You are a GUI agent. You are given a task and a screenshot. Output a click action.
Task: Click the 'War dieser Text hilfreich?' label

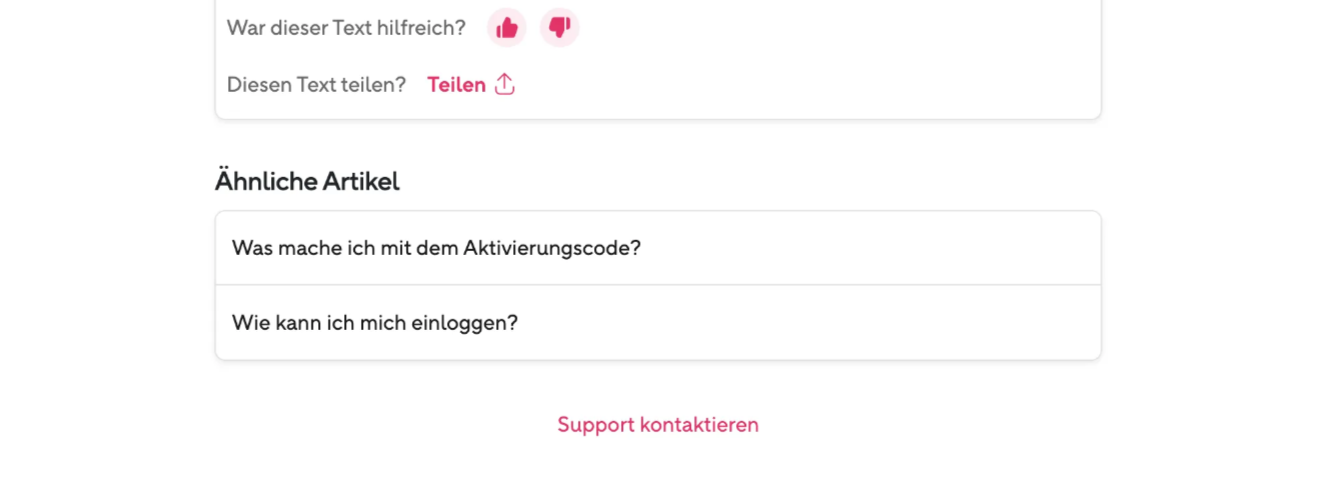point(346,28)
